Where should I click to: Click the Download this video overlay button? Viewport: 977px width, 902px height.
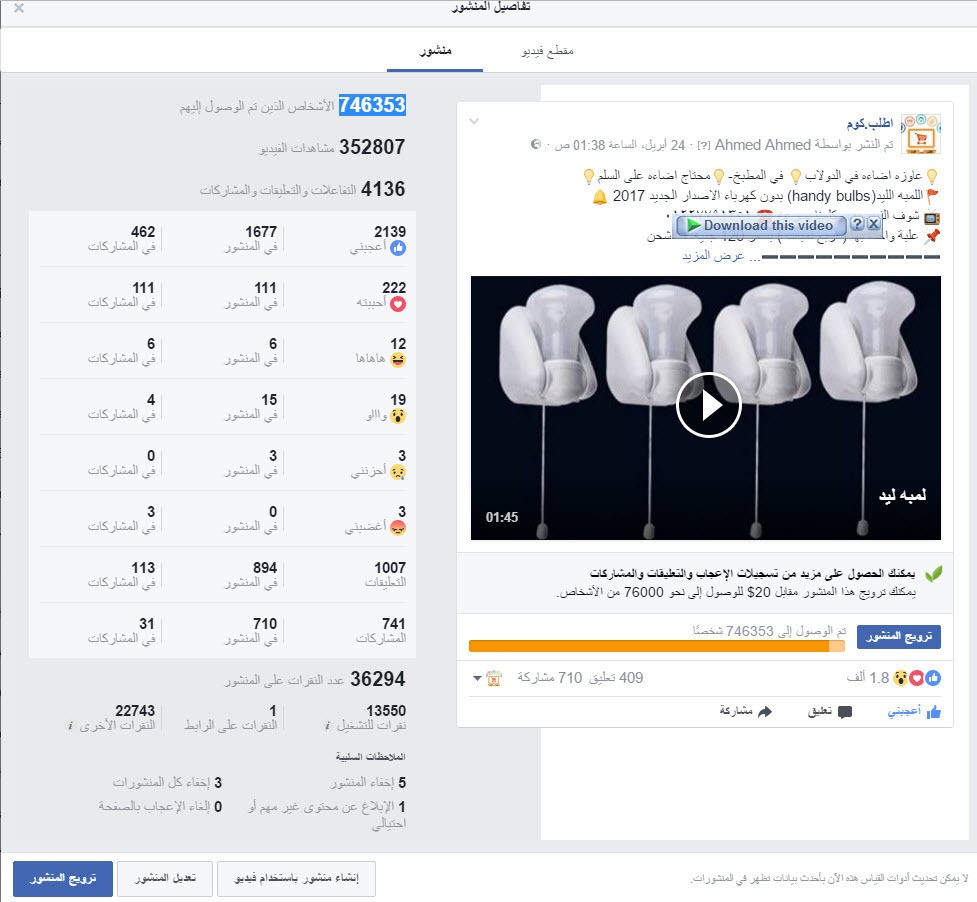(x=760, y=225)
